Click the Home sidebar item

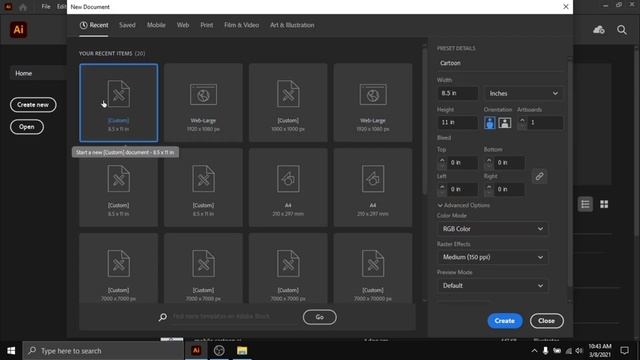click(38, 73)
